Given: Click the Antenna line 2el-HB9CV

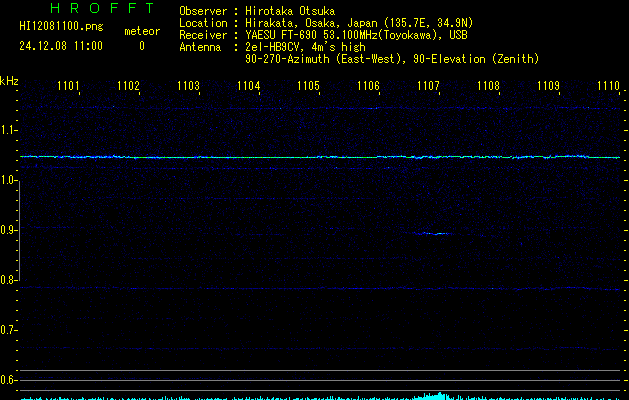Looking at the screenshot, I should click(x=272, y=47).
